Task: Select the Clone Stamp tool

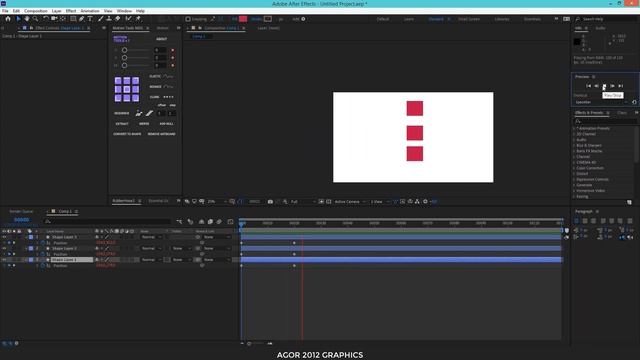Action: point(109,19)
